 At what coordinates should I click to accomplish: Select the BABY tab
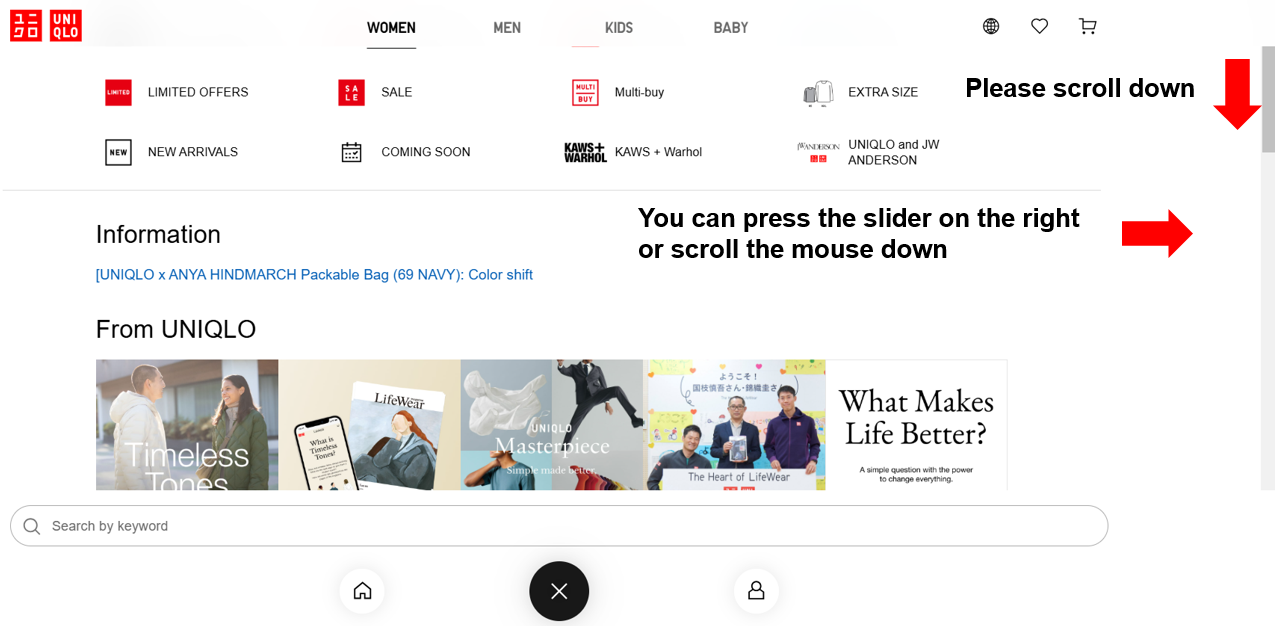click(731, 28)
